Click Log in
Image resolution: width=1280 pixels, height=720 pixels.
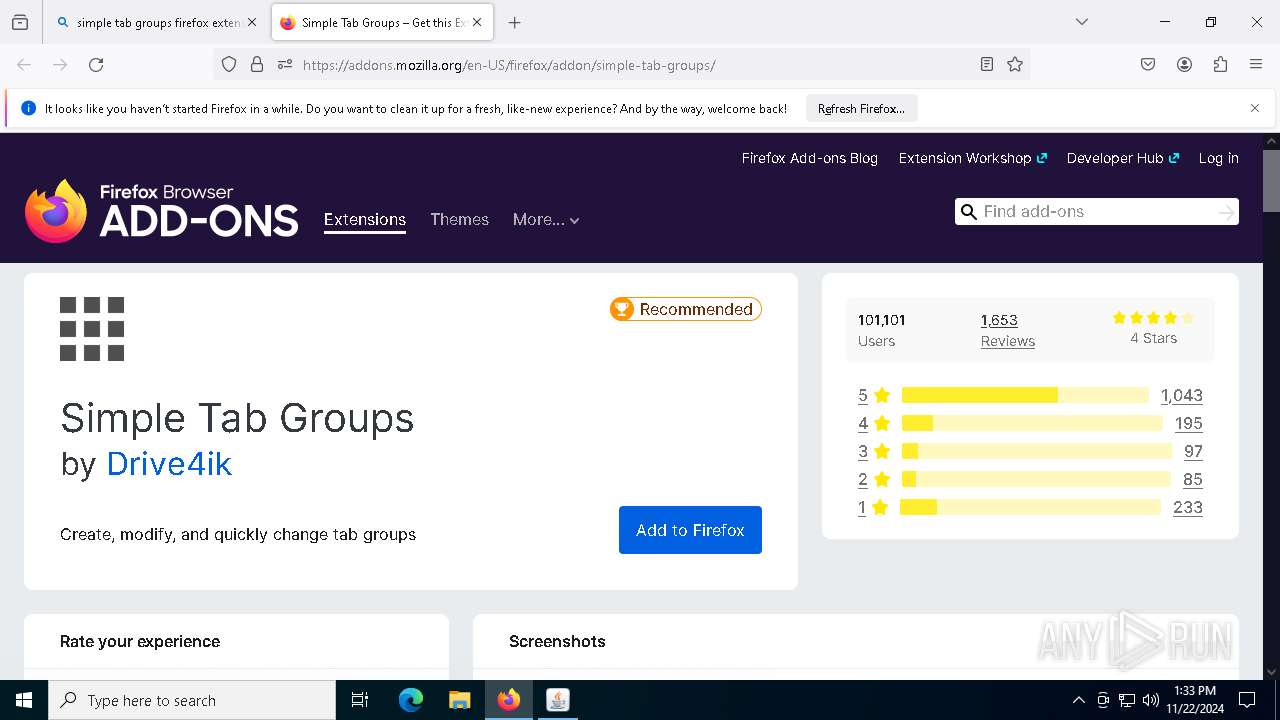click(x=1219, y=158)
